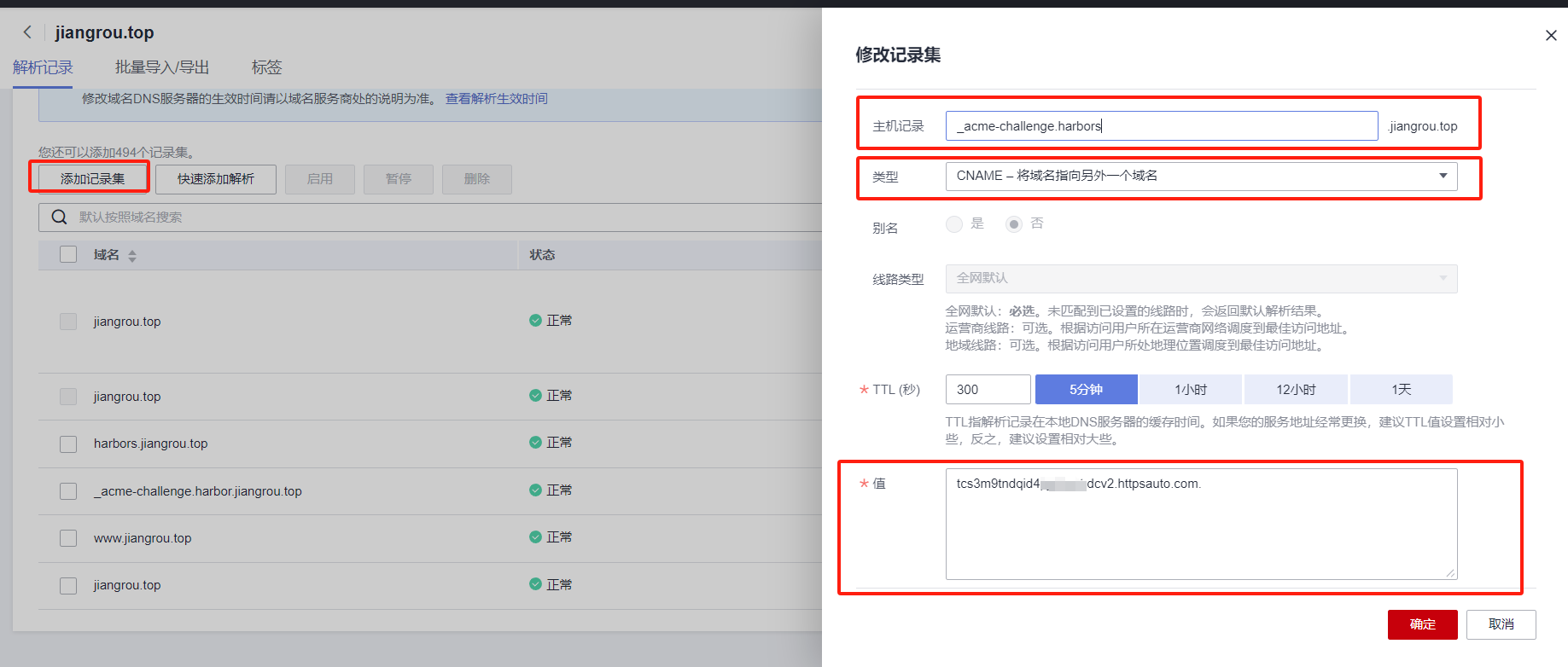Click the search magnifier icon
This screenshot has height=667, width=1568.
pyautogui.click(x=59, y=217)
